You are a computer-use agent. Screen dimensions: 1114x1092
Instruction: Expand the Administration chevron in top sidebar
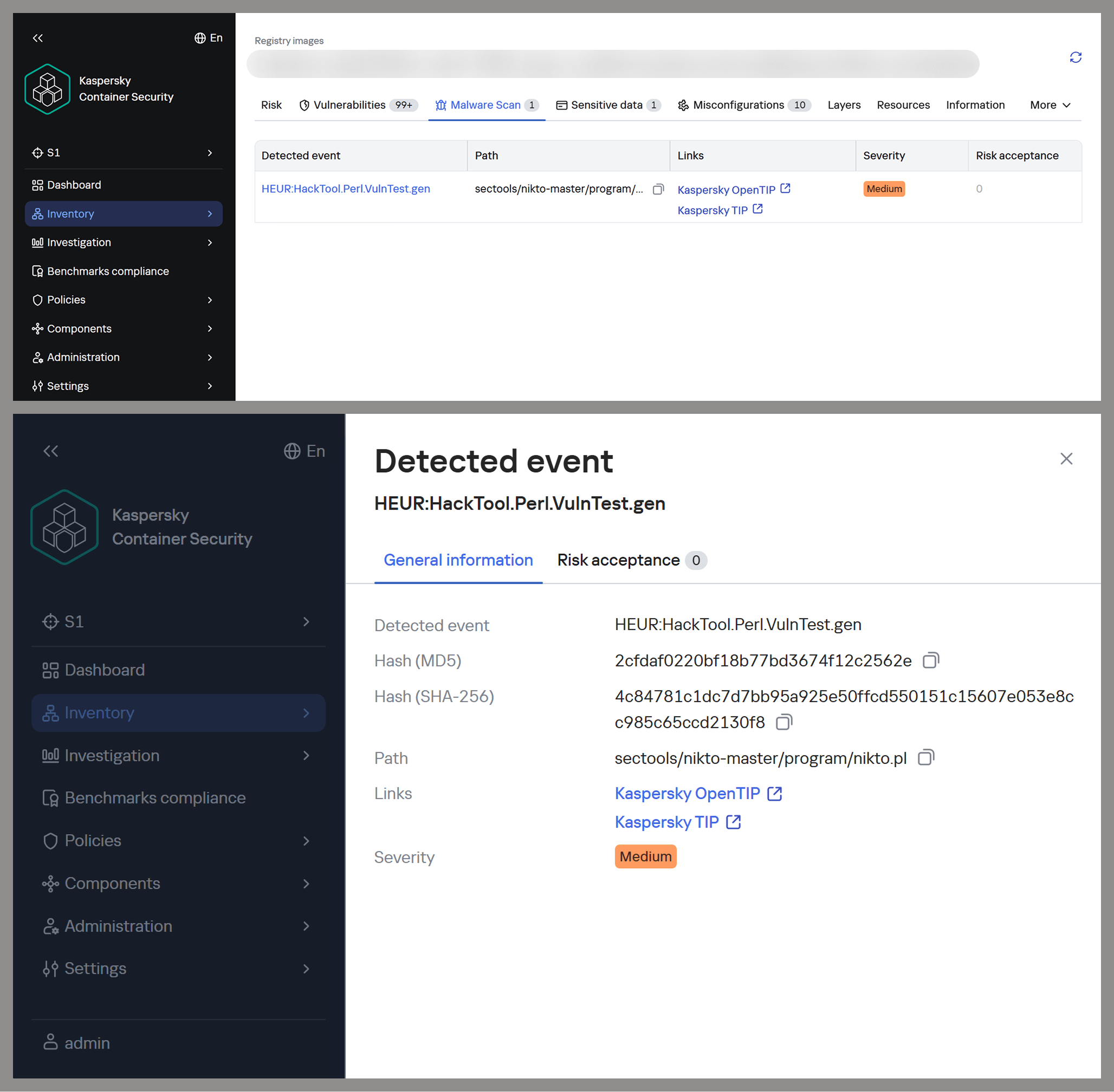coord(210,357)
